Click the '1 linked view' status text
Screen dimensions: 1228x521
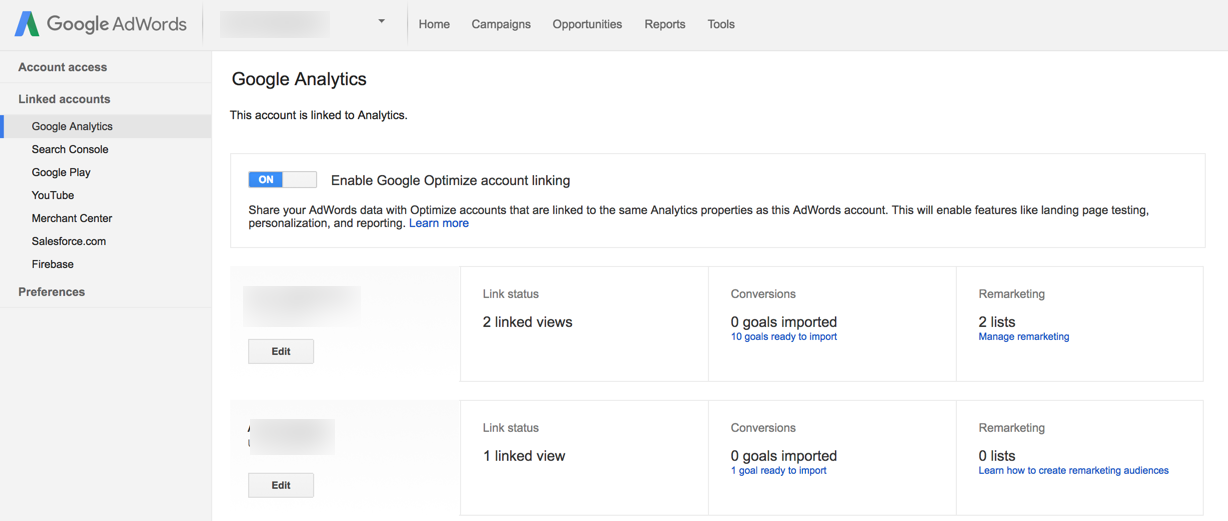524,456
